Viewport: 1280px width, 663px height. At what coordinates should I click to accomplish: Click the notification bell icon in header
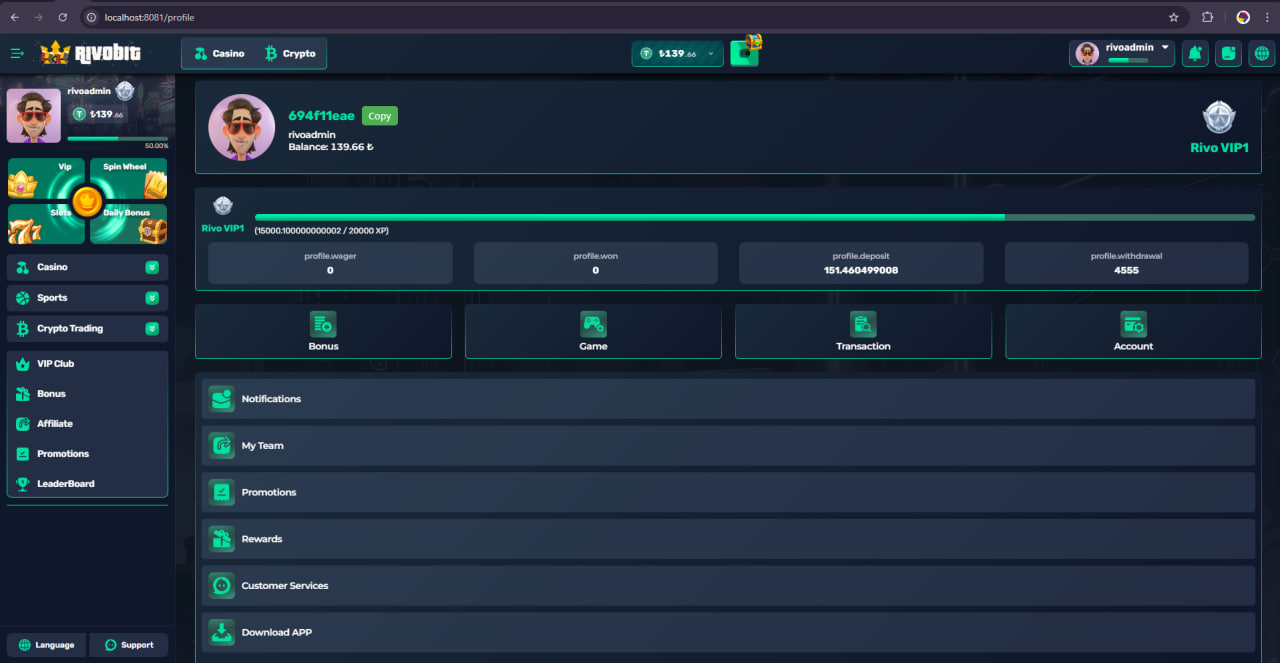pos(1194,54)
